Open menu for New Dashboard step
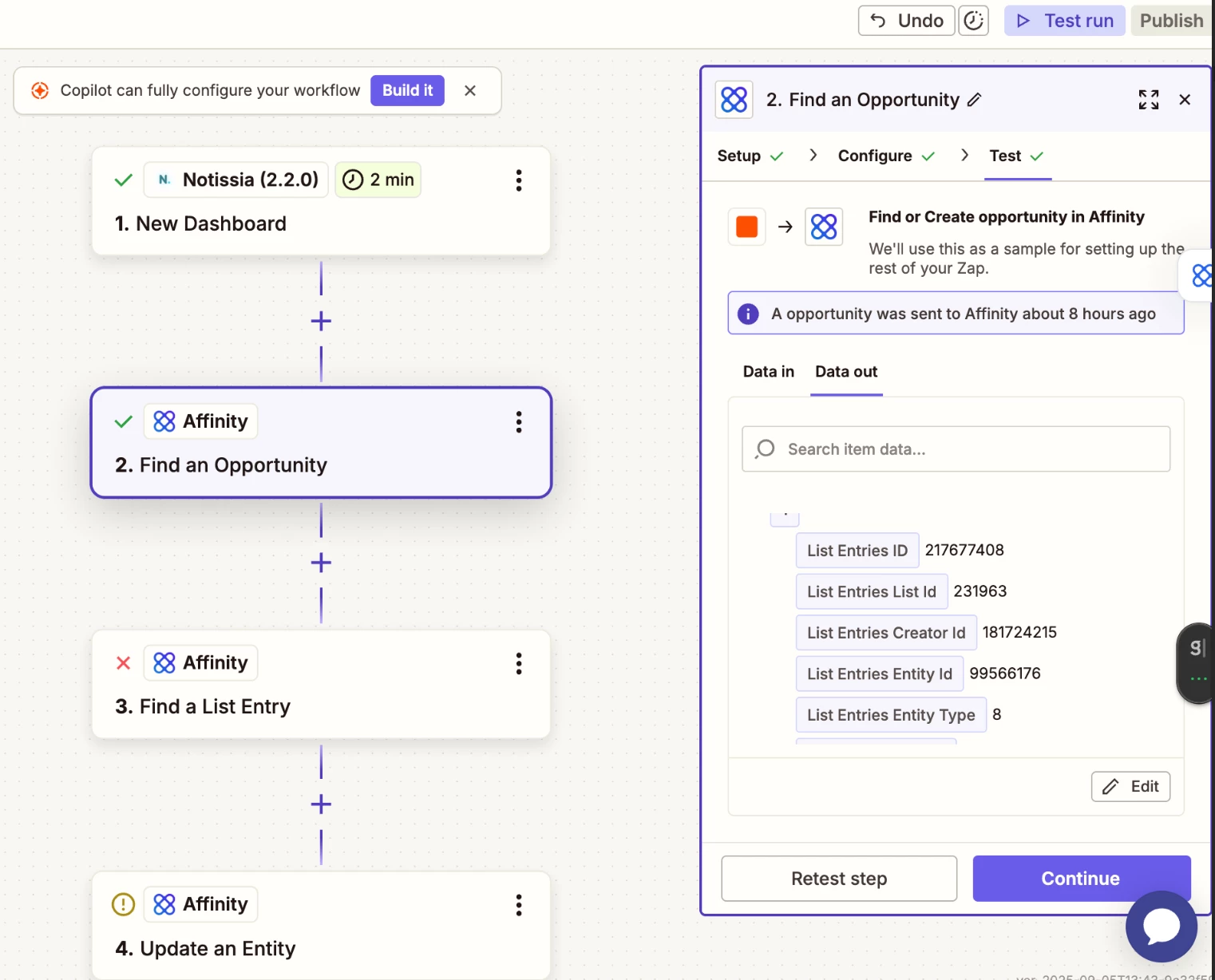1215x980 pixels. tap(519, 180)
